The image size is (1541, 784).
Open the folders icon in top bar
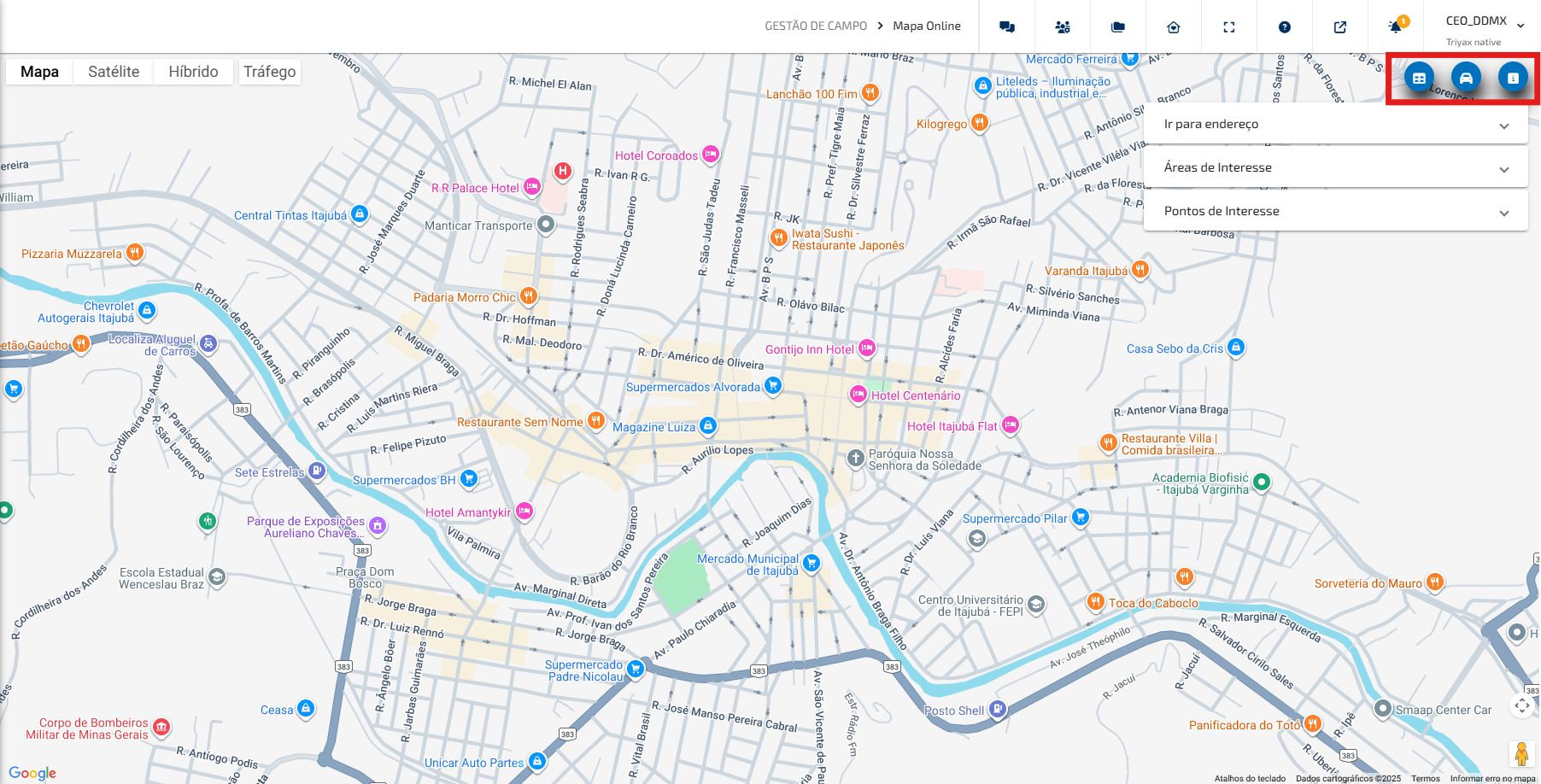click(1118, 27)
